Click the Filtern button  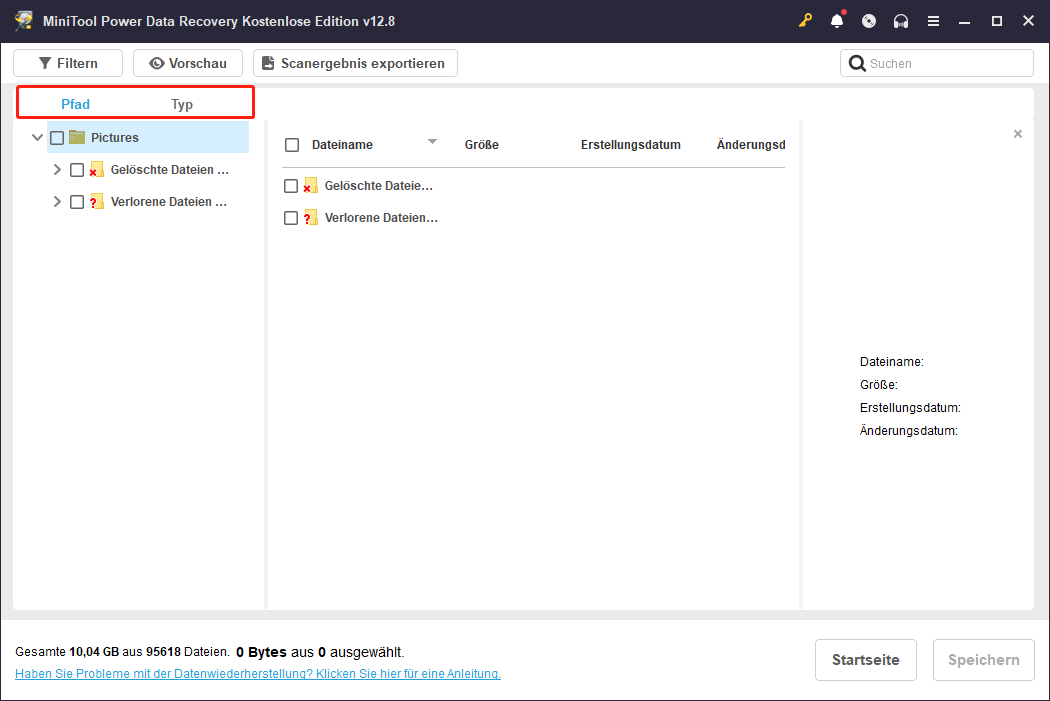68,63
